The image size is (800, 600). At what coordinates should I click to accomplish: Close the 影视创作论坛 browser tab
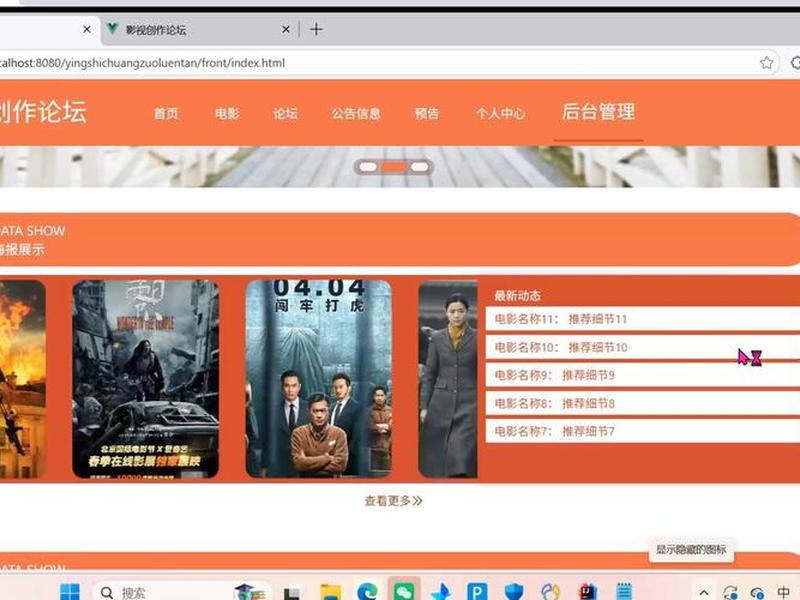[286, 30]
